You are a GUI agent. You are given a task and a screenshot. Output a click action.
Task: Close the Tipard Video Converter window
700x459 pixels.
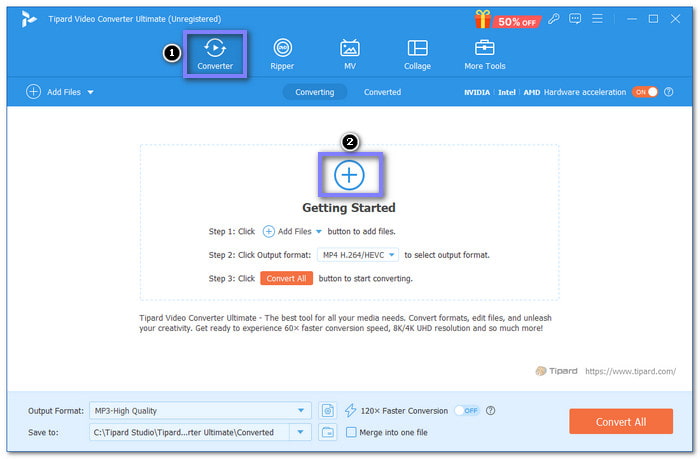[x=675, y=19]
